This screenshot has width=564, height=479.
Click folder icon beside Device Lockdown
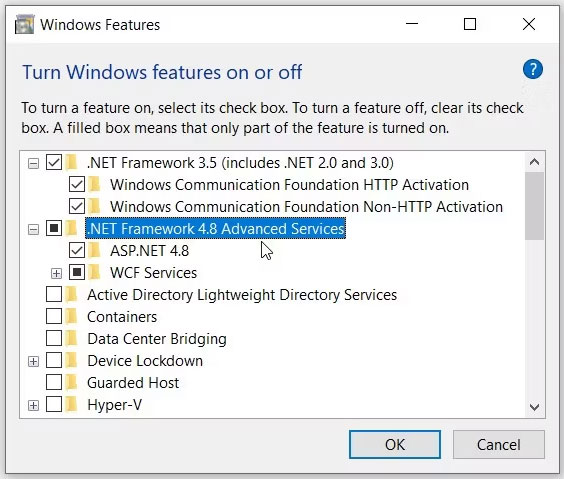pyautogui.click(x=72, y=360)
